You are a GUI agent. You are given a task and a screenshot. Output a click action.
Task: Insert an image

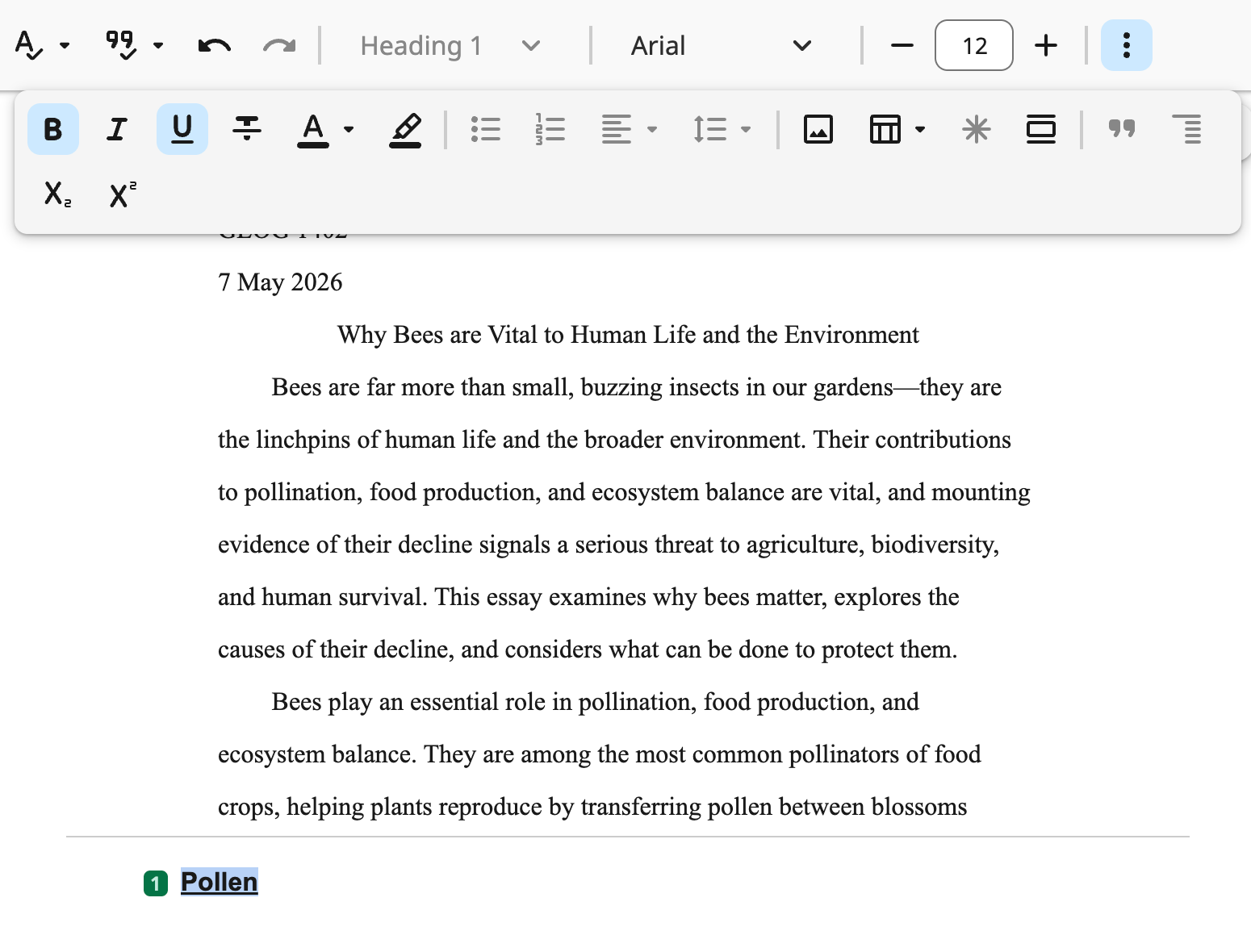(x=818, y=129)
